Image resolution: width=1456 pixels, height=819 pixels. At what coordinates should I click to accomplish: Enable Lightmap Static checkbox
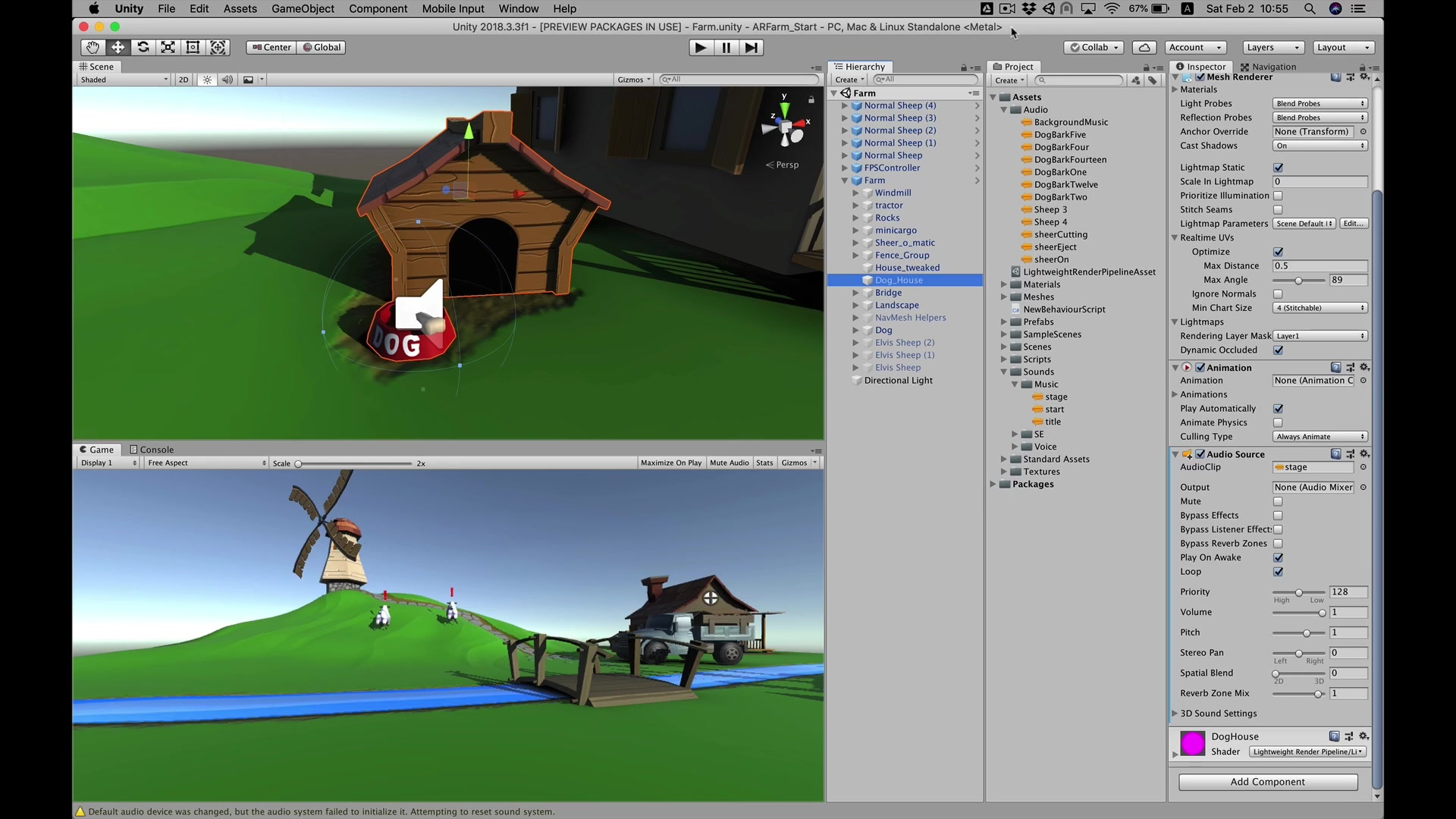click(x=1278, y=167)
